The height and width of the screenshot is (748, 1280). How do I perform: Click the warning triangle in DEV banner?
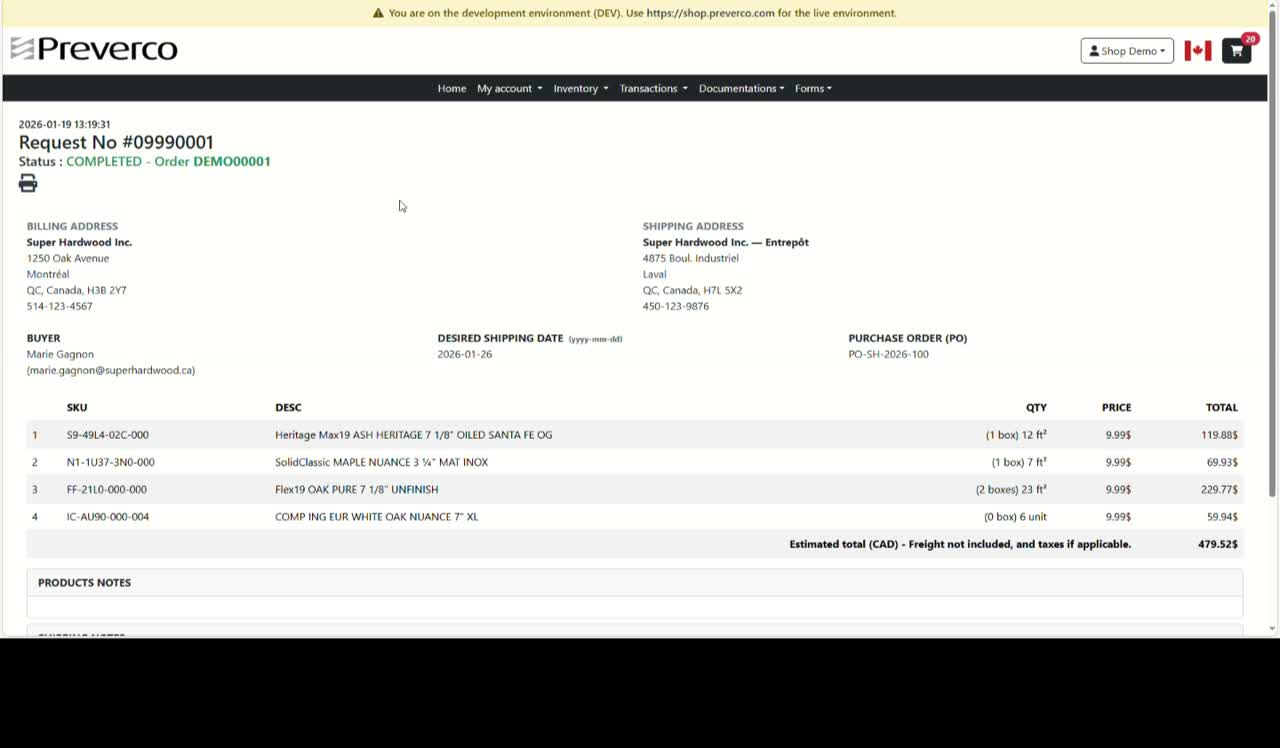click(x=378, y=13)
